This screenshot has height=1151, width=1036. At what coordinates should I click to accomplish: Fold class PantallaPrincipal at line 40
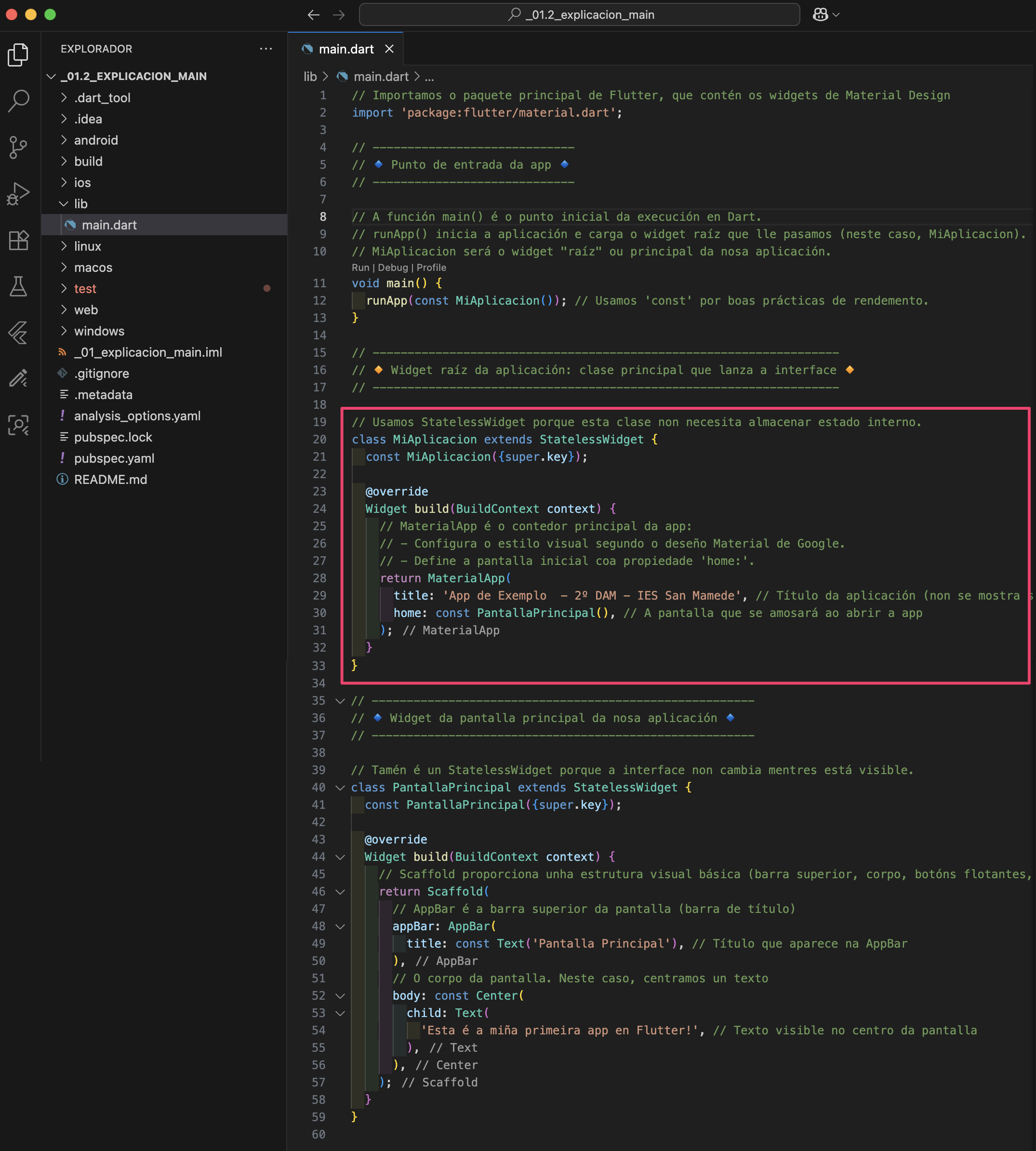pos(340,788)
